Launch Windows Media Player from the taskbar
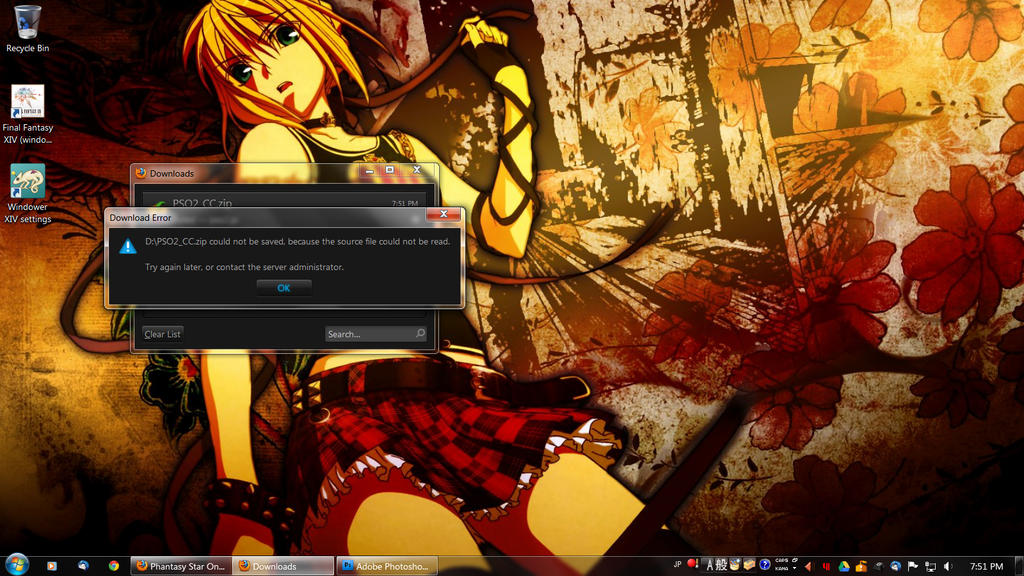 click(x=52, y=566)
